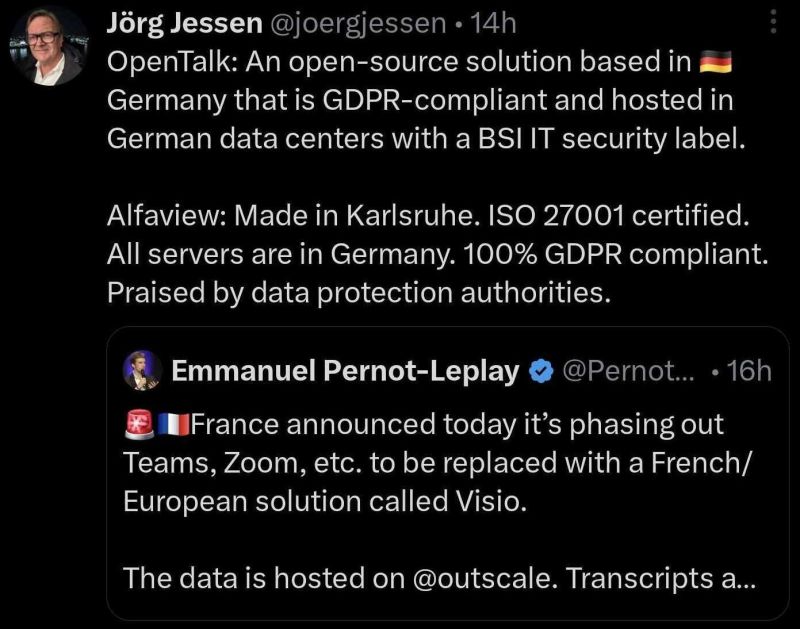Image resolution: width=800 pixels, height=629 pixels.
Task: Click Jörg Jessen's profile picture
Action: coord(47,46)
